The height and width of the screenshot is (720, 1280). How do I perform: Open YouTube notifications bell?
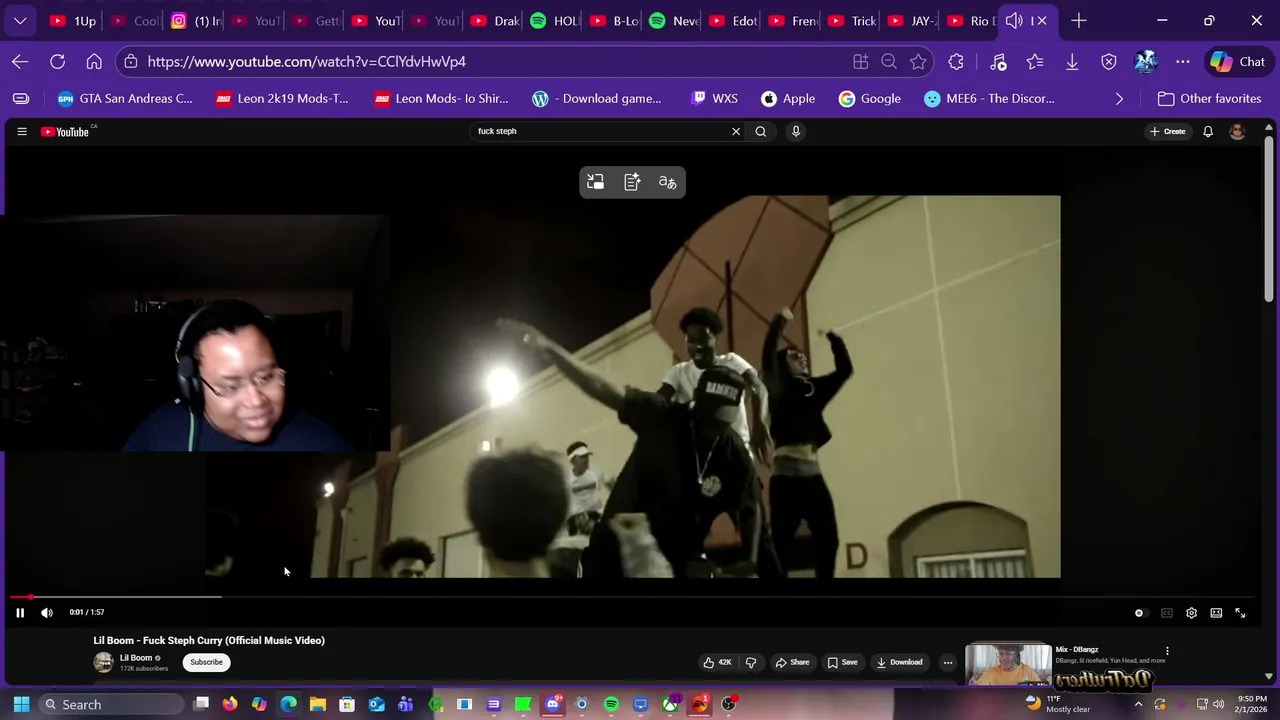click(x=1208, y=131)
